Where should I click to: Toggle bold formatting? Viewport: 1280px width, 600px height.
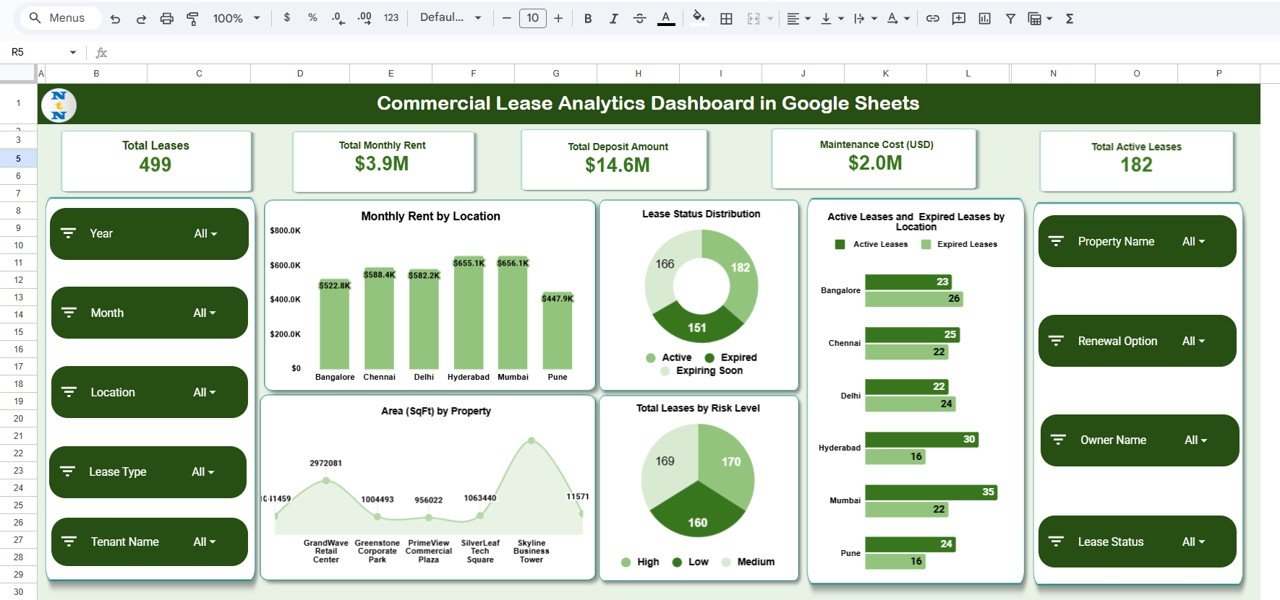[588, 18]
